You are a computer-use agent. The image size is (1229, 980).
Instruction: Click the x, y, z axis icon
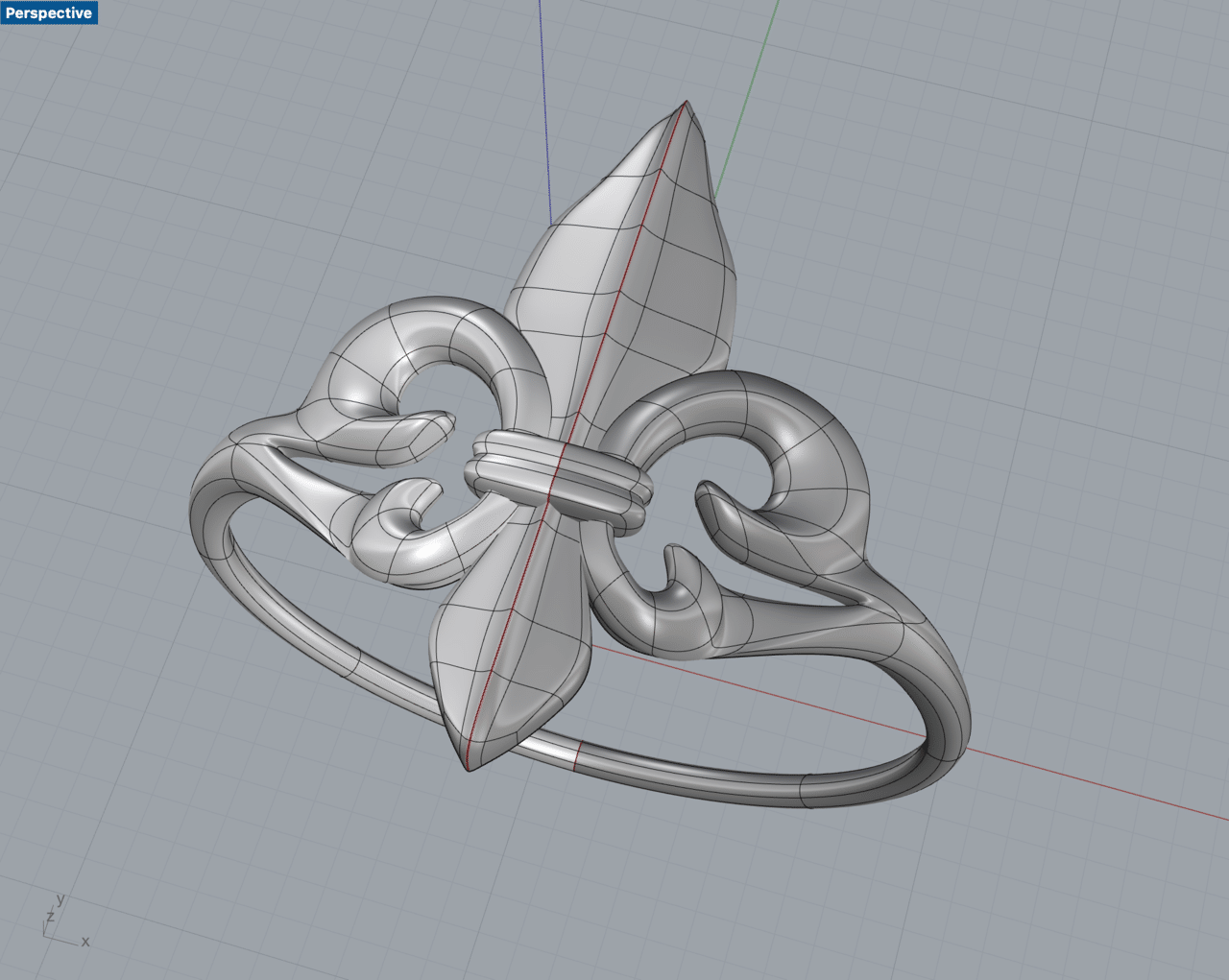click(x=65, y=922)
